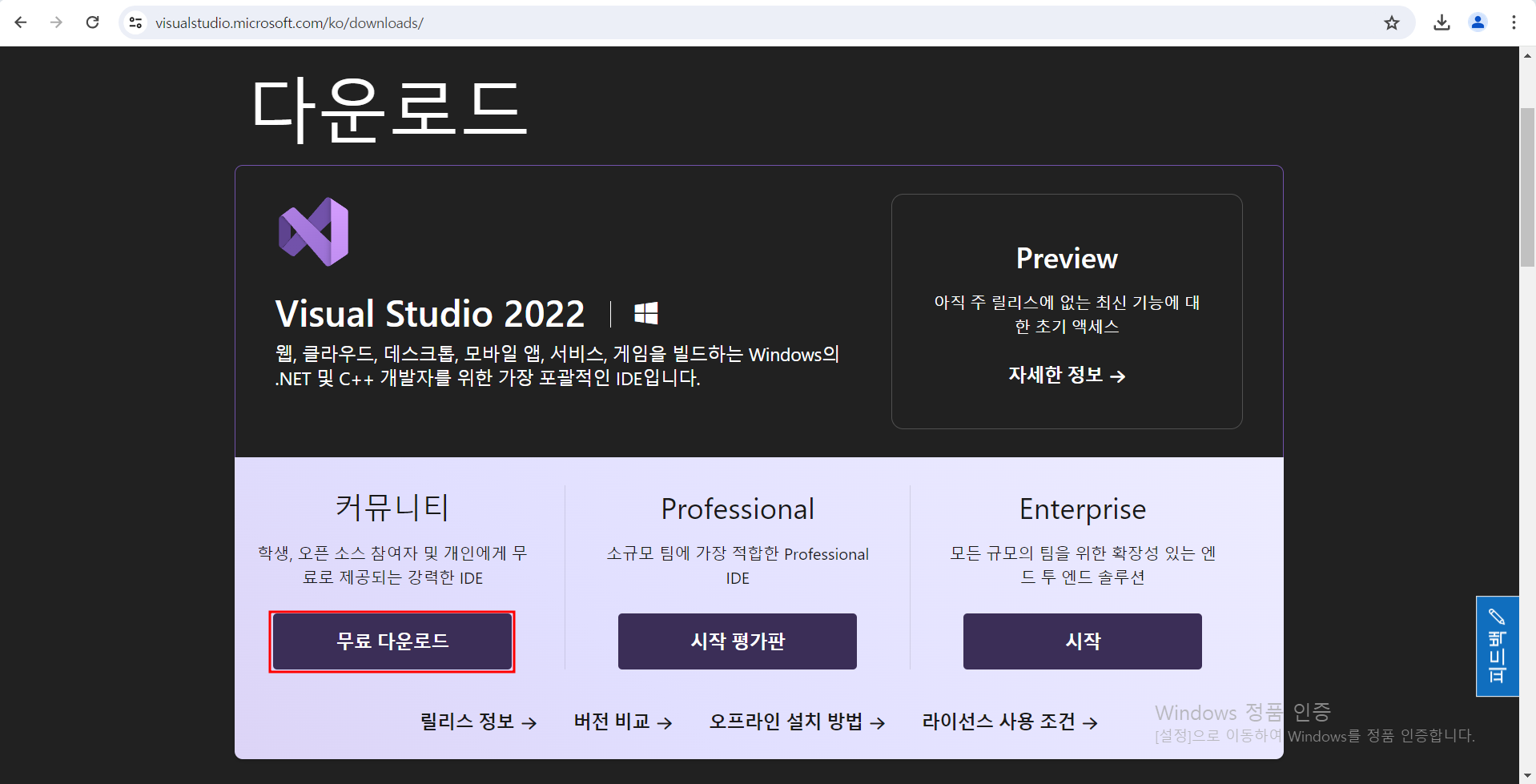
Task: Click the scroll-up arrow of the scrollbar
Action: coord(1527,56)
